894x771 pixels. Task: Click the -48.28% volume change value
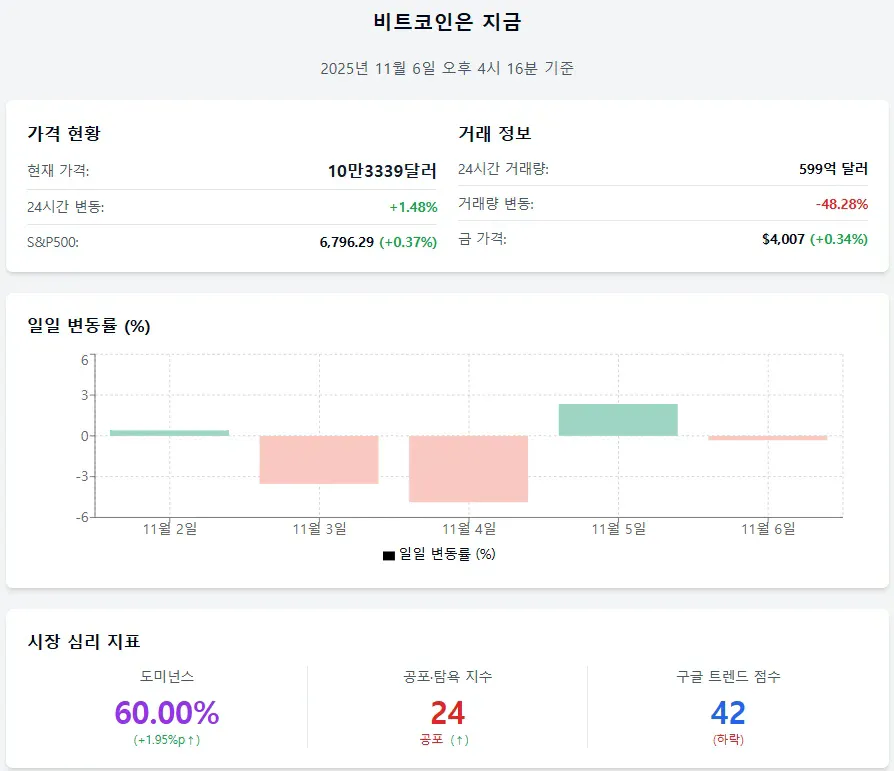click(x=840, y=204)
